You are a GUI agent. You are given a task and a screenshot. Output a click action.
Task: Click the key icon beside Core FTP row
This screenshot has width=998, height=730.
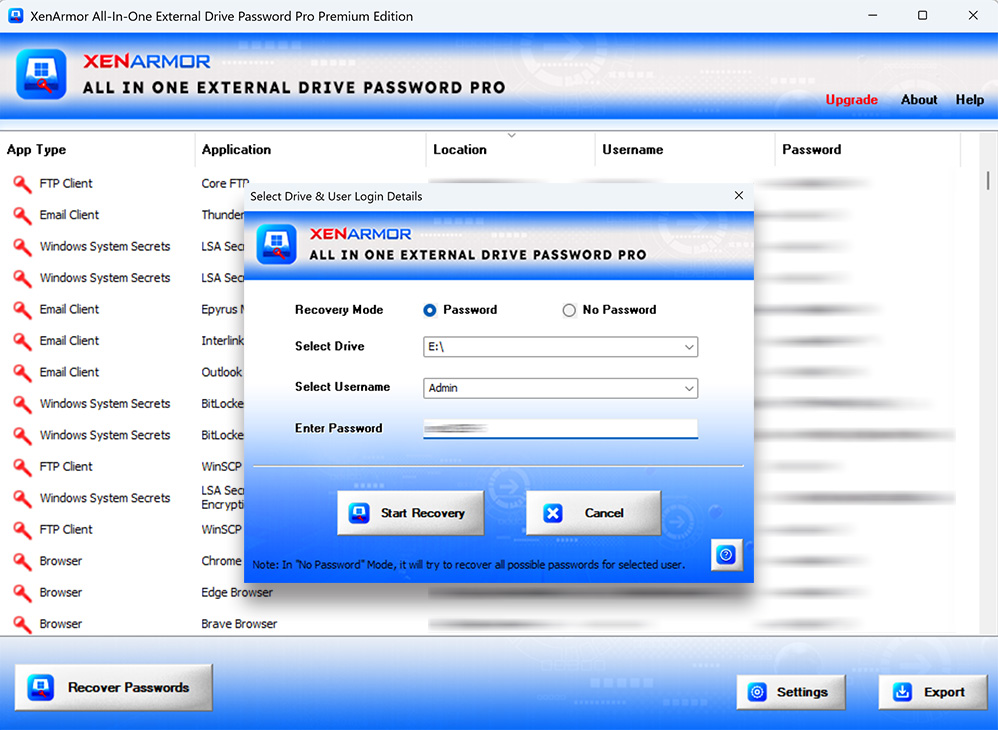coord(22,184)
